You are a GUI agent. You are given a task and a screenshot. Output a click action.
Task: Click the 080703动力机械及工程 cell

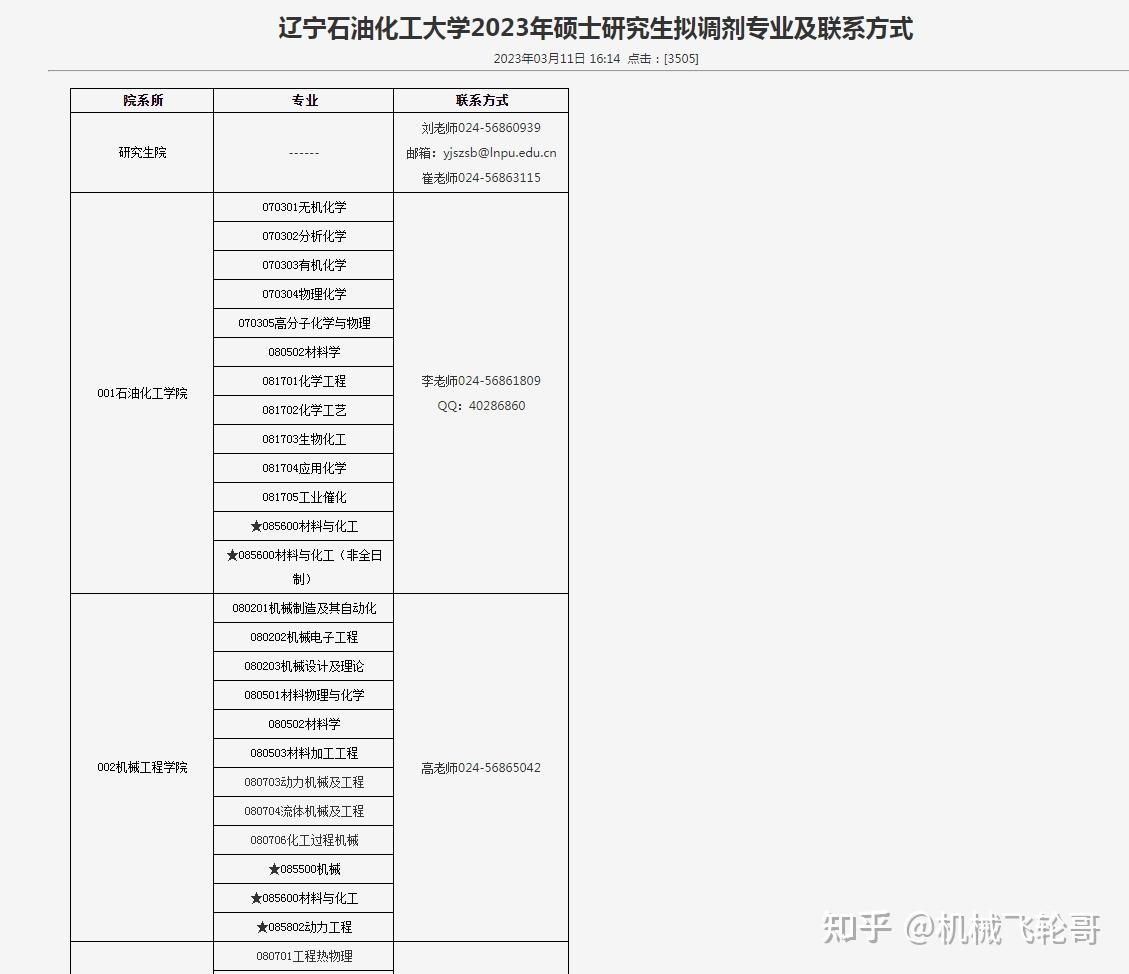click(x=304, y=783)
